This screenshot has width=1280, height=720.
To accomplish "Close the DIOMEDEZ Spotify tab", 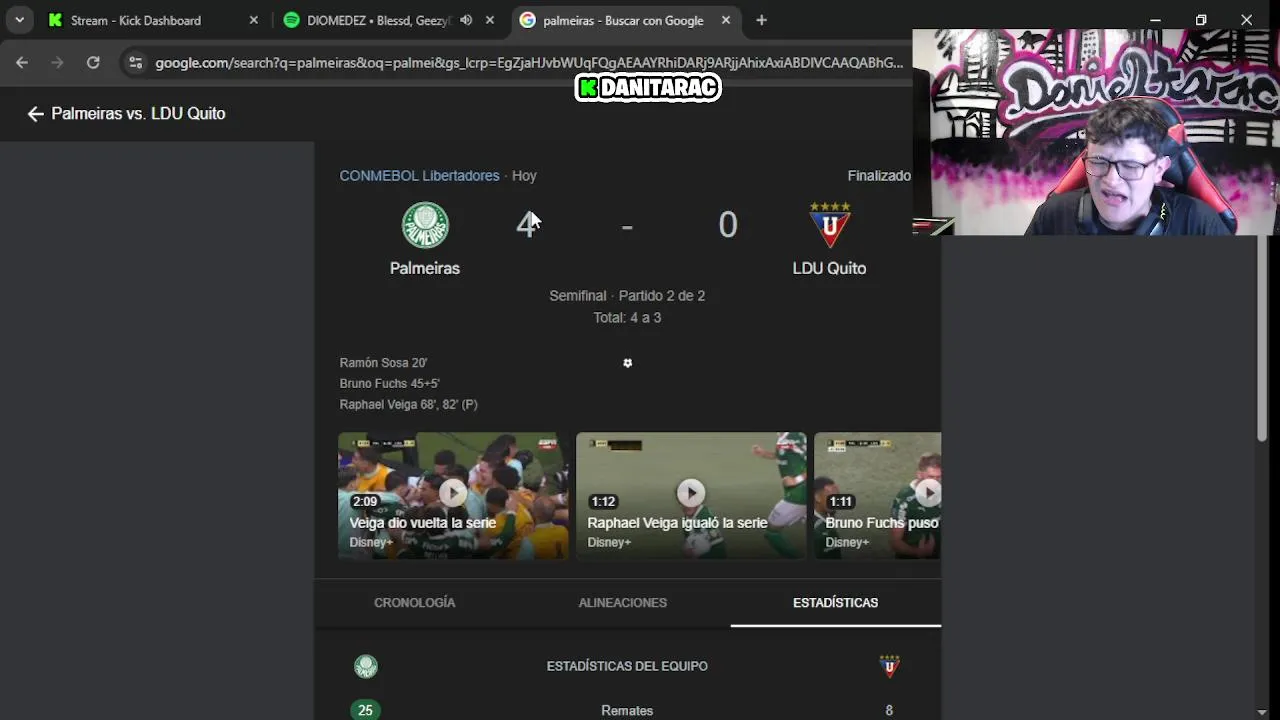I will 489,20.
